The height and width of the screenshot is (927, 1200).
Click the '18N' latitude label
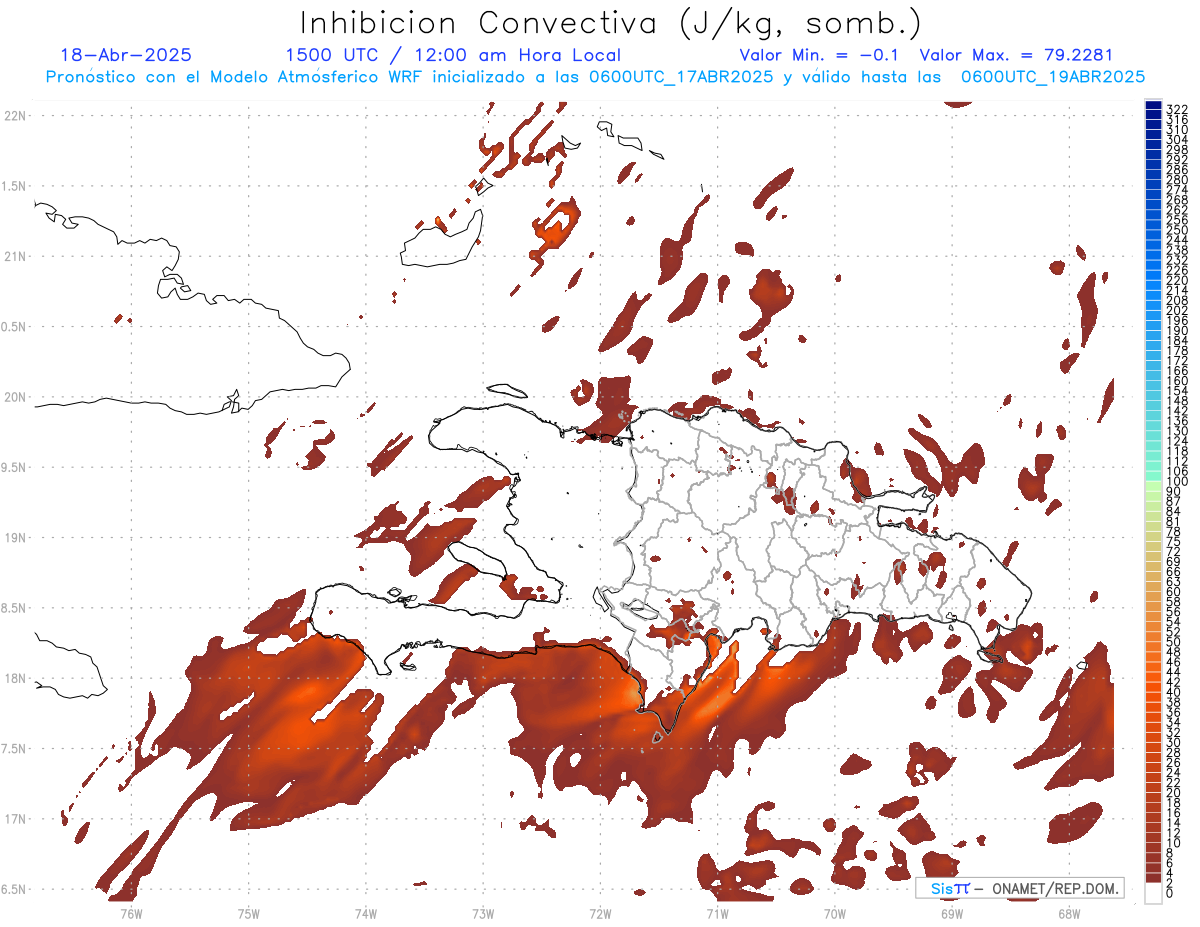coord(15,678)
